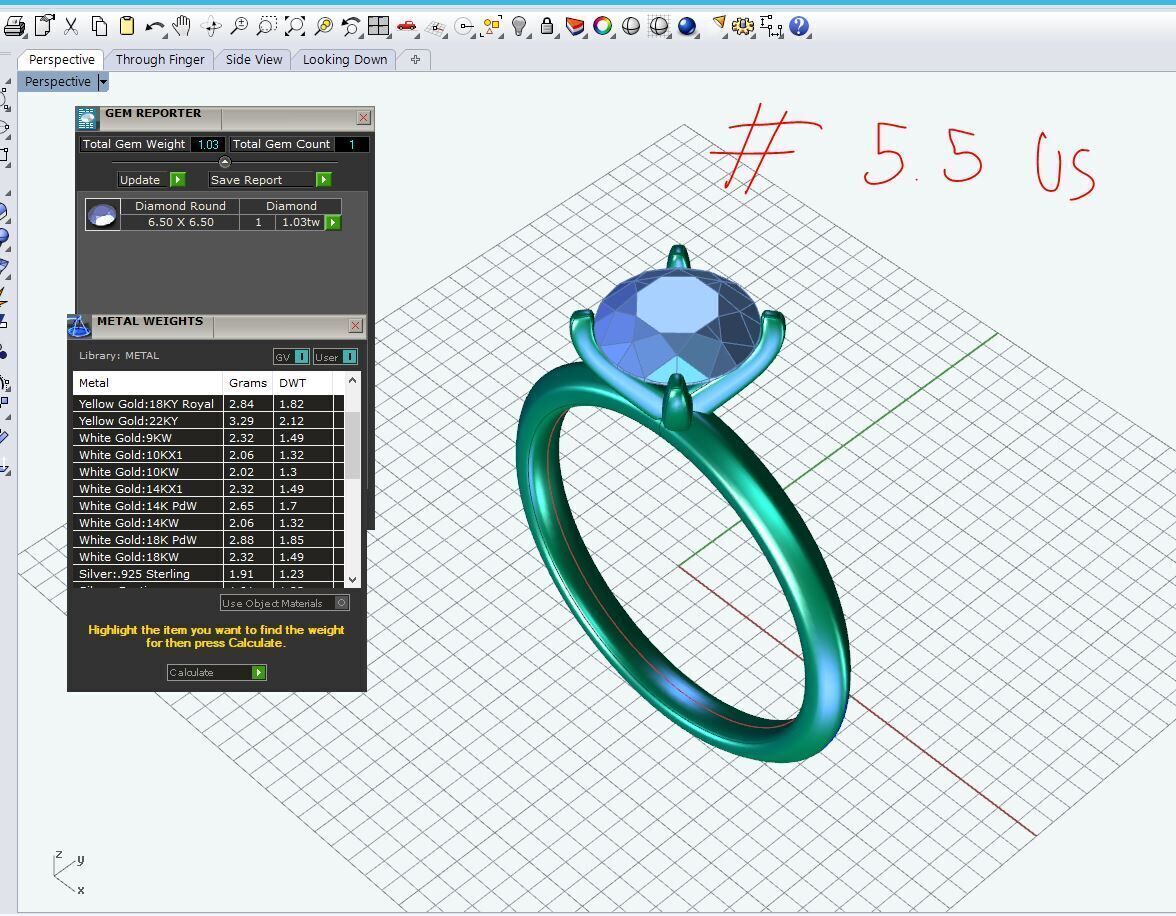Click the red car view icon

407,27
